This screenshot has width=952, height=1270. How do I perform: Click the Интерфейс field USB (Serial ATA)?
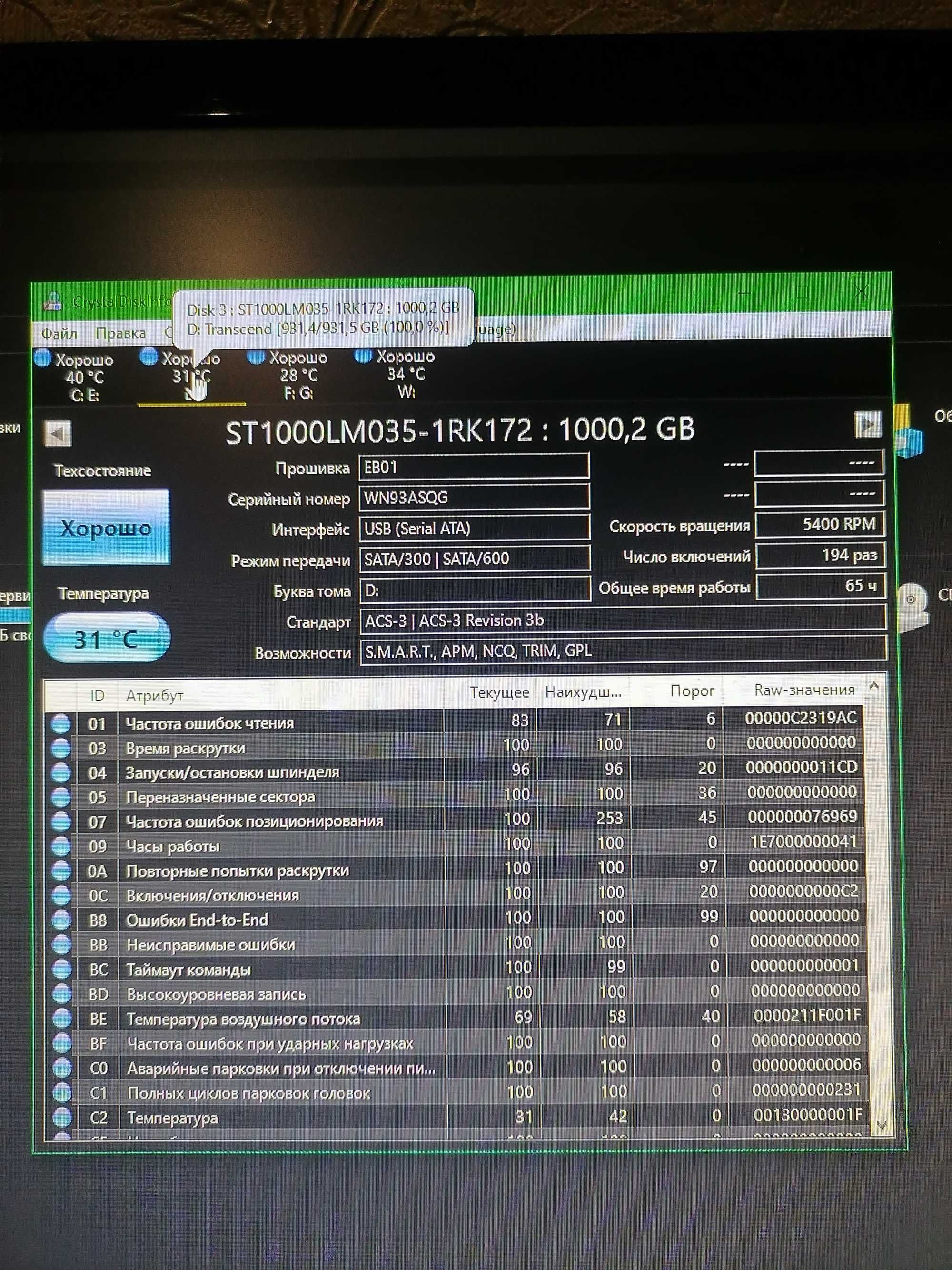pyautogui.click(x=475, y=528)
